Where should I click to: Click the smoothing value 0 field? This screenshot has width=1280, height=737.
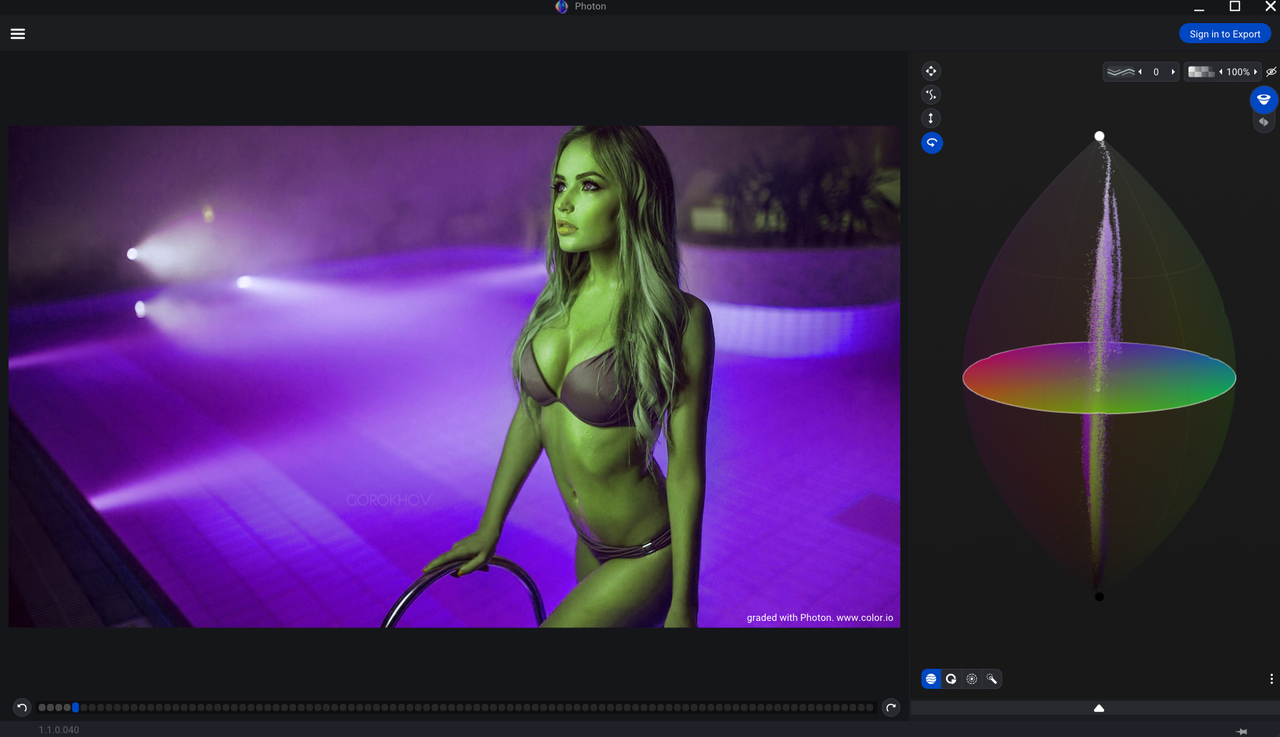[x=1157, y=72]
